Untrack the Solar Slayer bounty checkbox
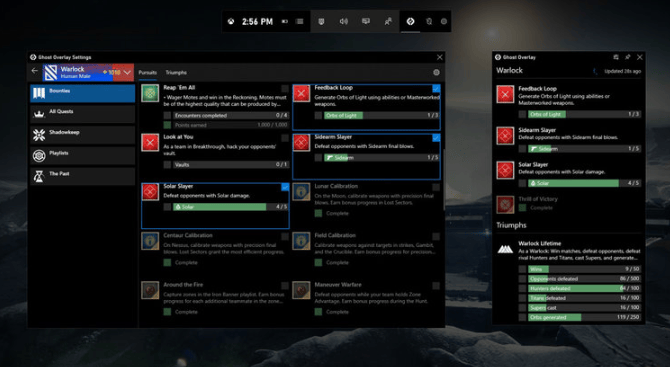 (285, 187)
